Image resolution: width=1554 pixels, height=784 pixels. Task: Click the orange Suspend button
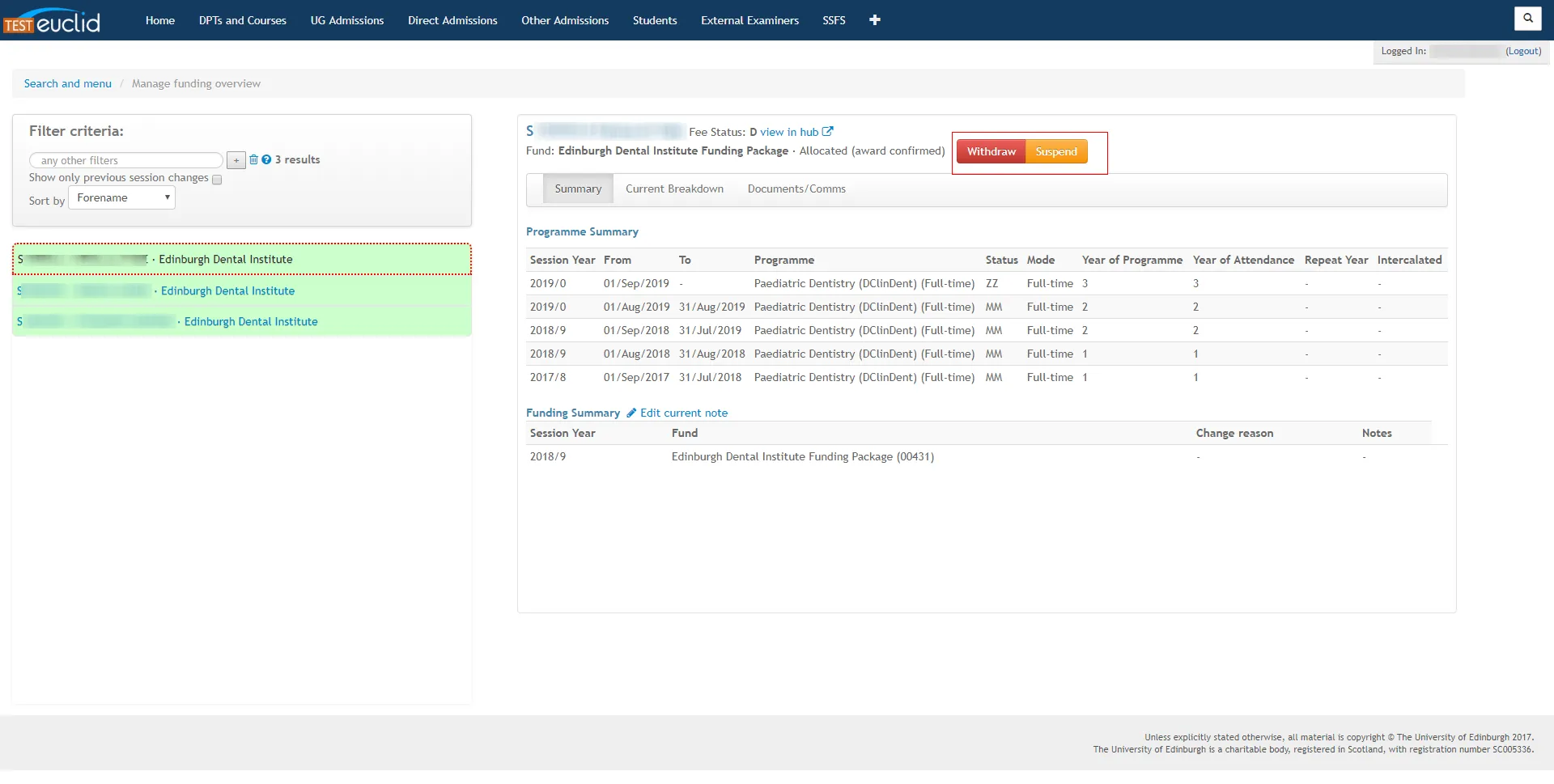1055,152
